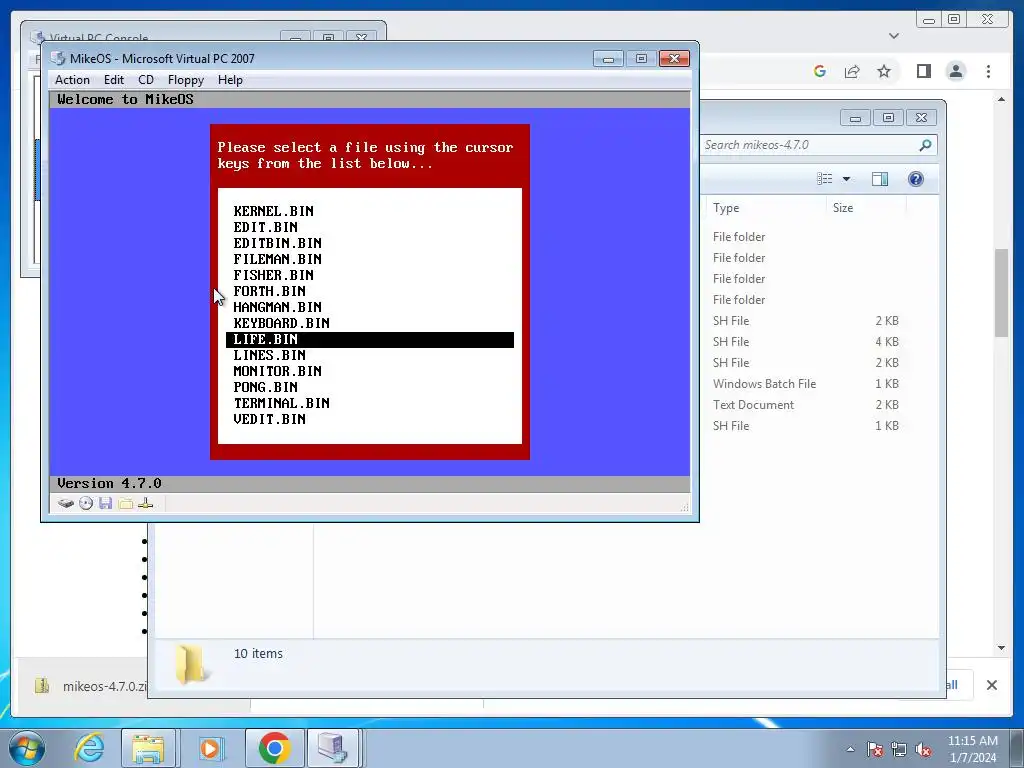Viewport: 1024px width, 768px height.
Task: Open Windows Explorer taskbar icon
Action: point(148,748)
